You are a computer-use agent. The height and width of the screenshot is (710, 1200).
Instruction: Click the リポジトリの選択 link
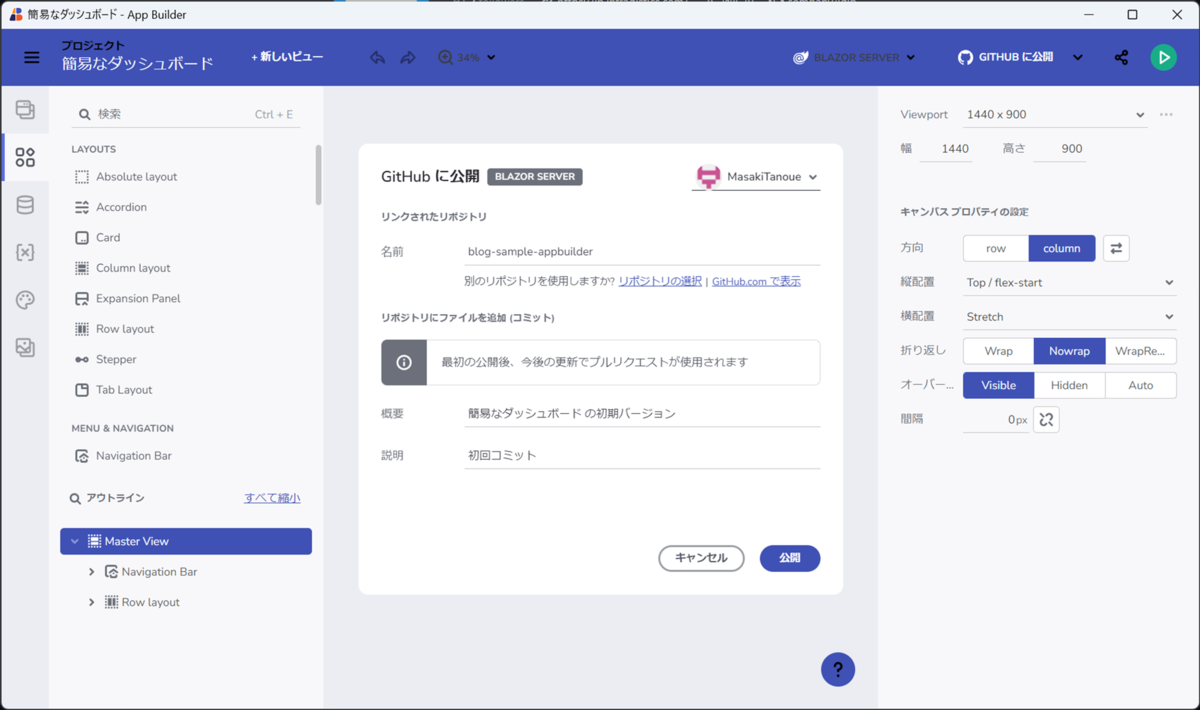pyautogui.click(x=660, y=282)
